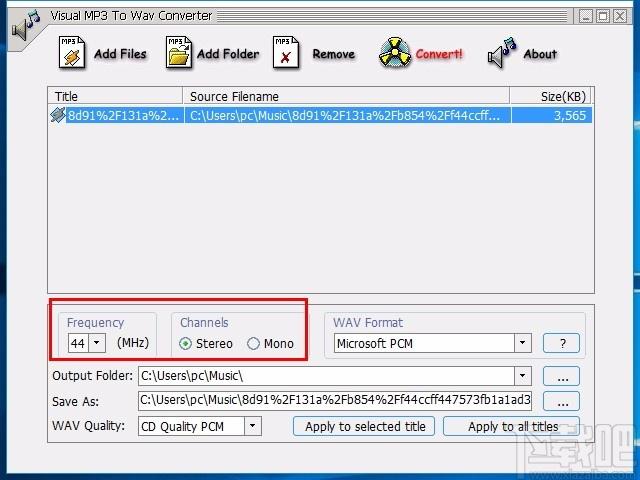Click the file icon beside the 8d91%2F131a title

(x=58, y=115)
